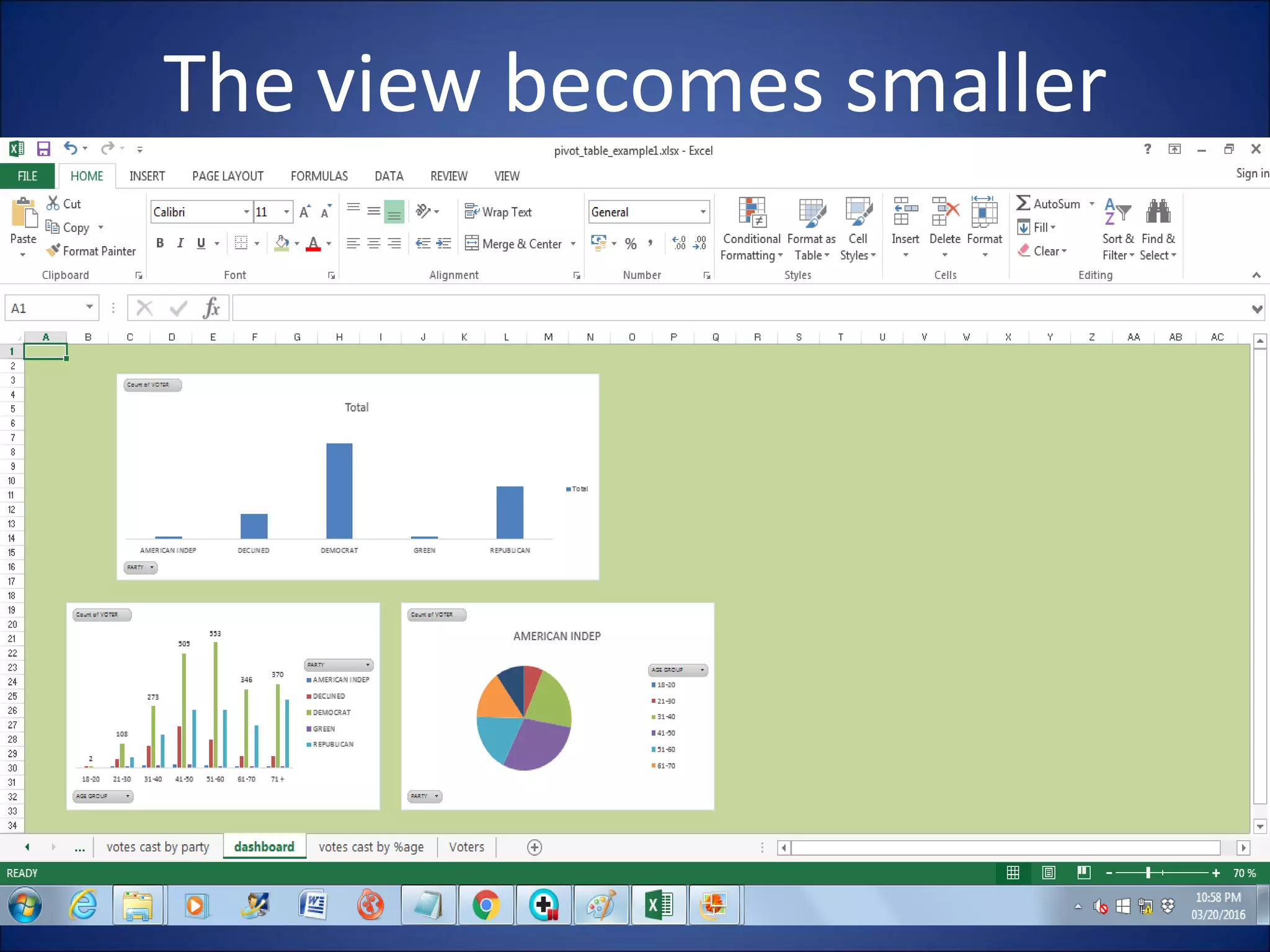
Task: Click the Conditional Formatting icon
Action: coord(752,213)
